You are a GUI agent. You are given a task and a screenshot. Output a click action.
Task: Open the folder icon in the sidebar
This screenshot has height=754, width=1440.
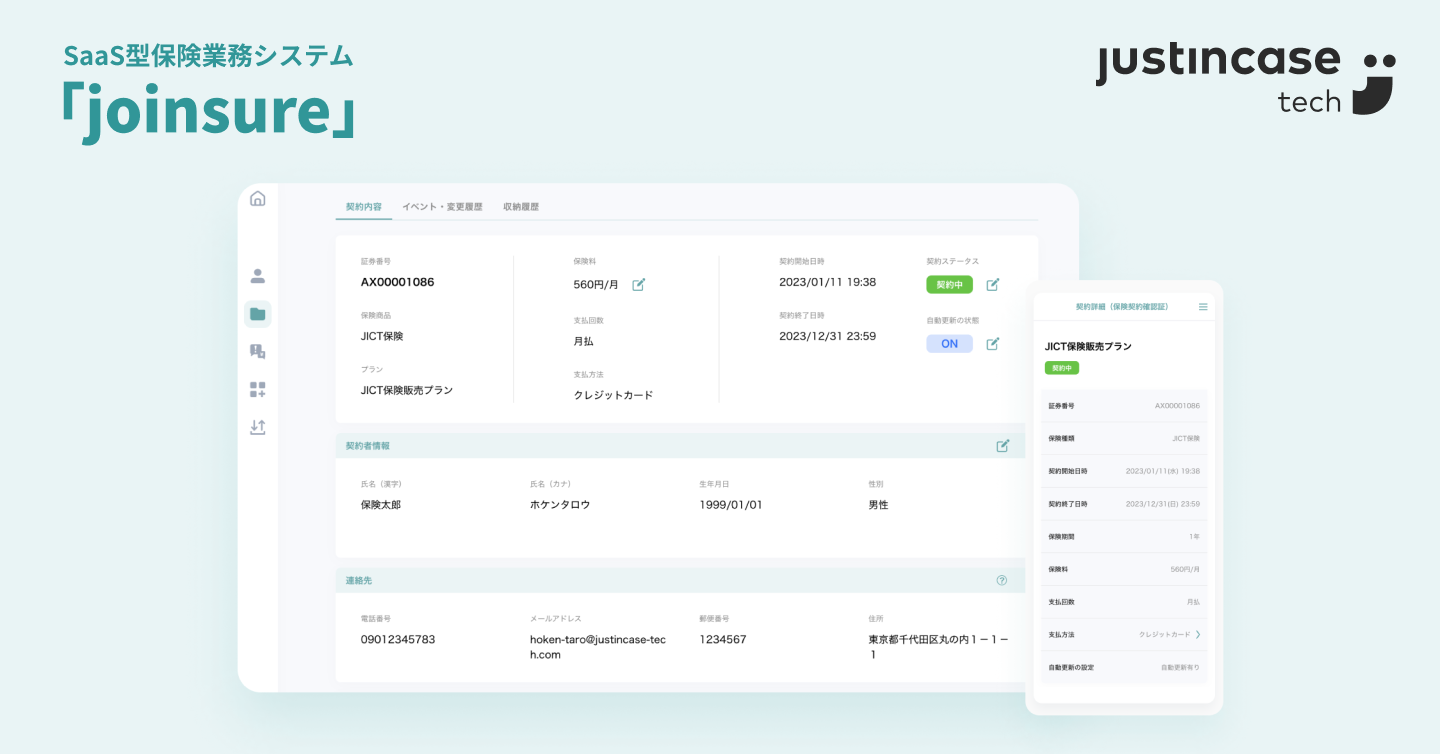258,314
